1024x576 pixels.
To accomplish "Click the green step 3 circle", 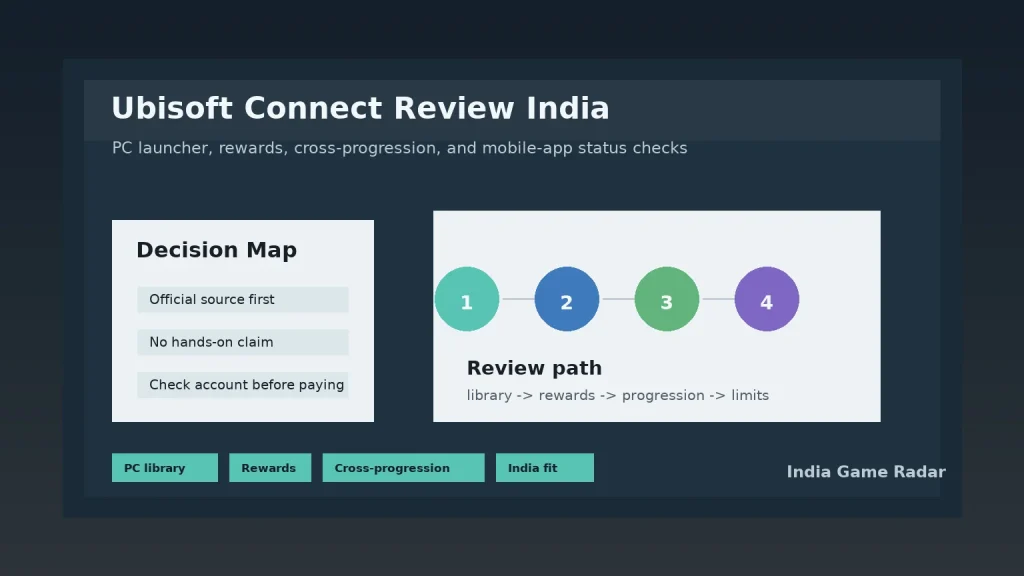I will (x=666, y=299).
